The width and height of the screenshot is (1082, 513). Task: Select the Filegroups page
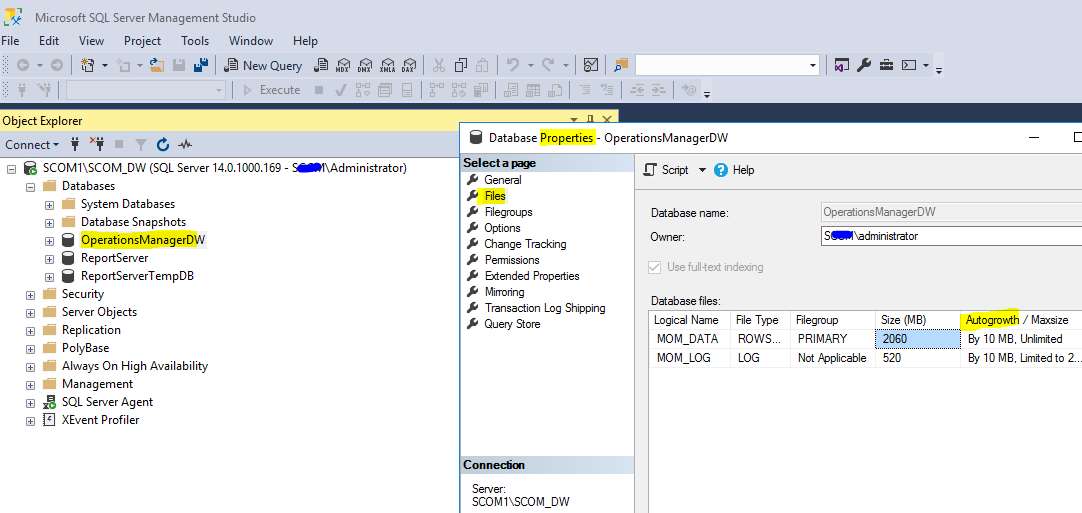click(509, 212)
